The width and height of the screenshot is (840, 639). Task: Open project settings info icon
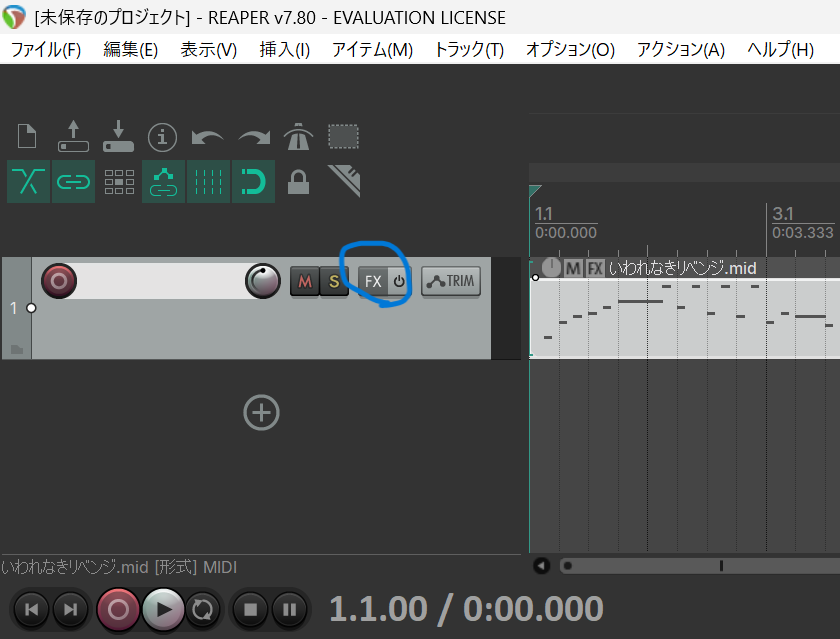pyautogui.click(x=163, y=137)
